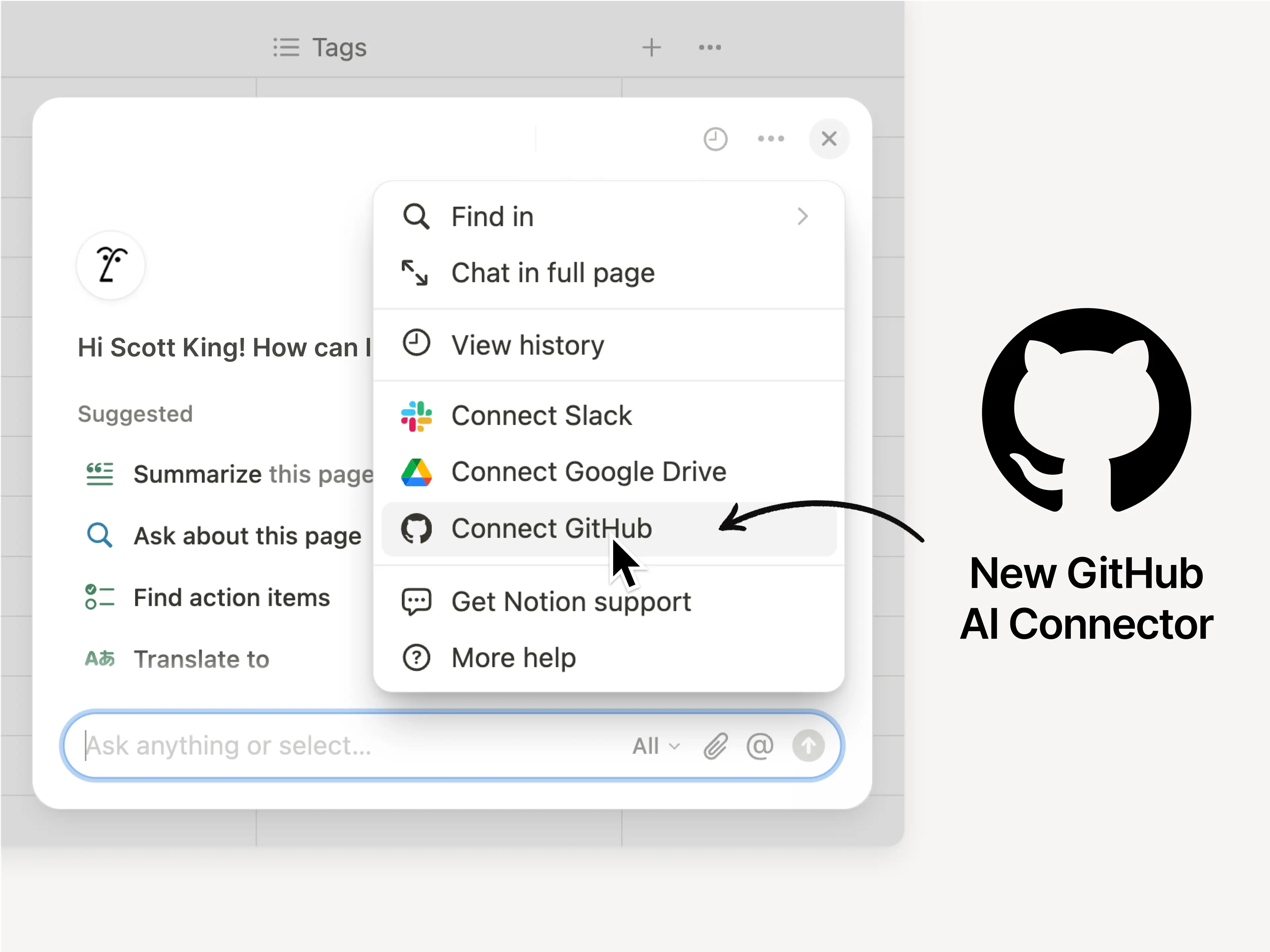Click the Google Drive icon in the menu

point(416,472)
